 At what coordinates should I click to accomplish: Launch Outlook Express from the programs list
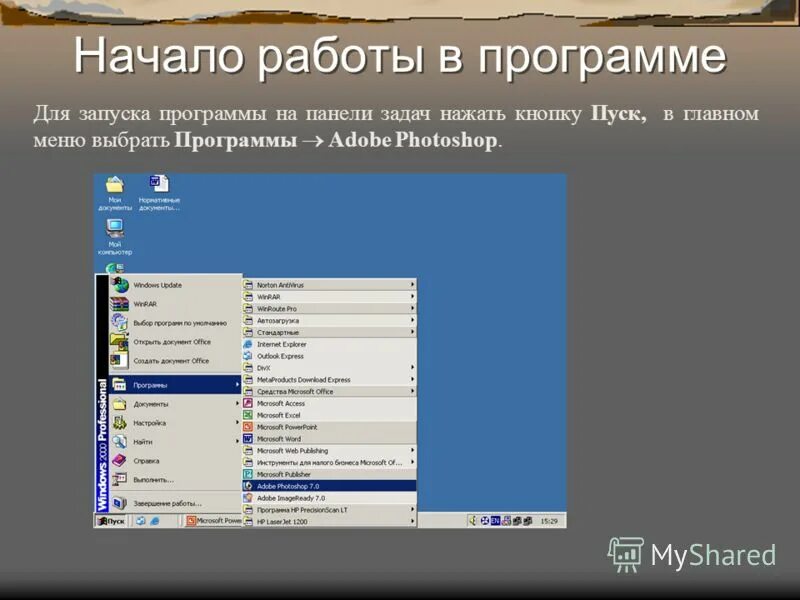point(330,356)
